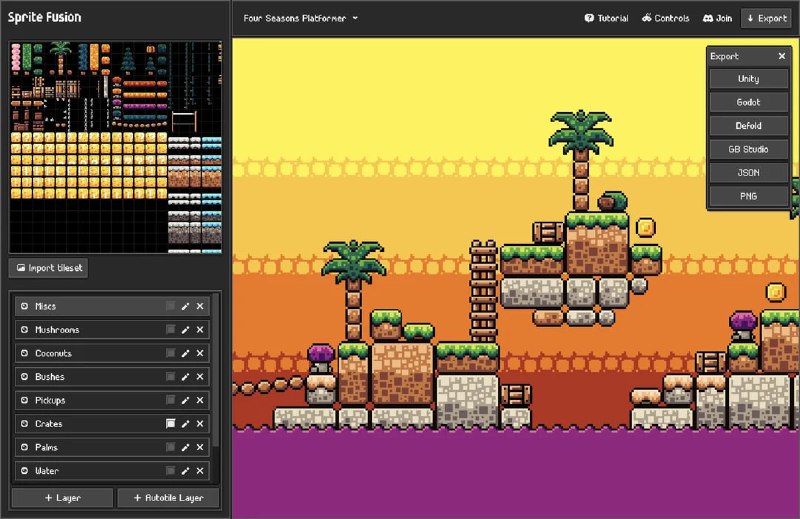This screenshot has width=800, height=519.
Task: Export map as PNG
Action: tap(748, 196)
